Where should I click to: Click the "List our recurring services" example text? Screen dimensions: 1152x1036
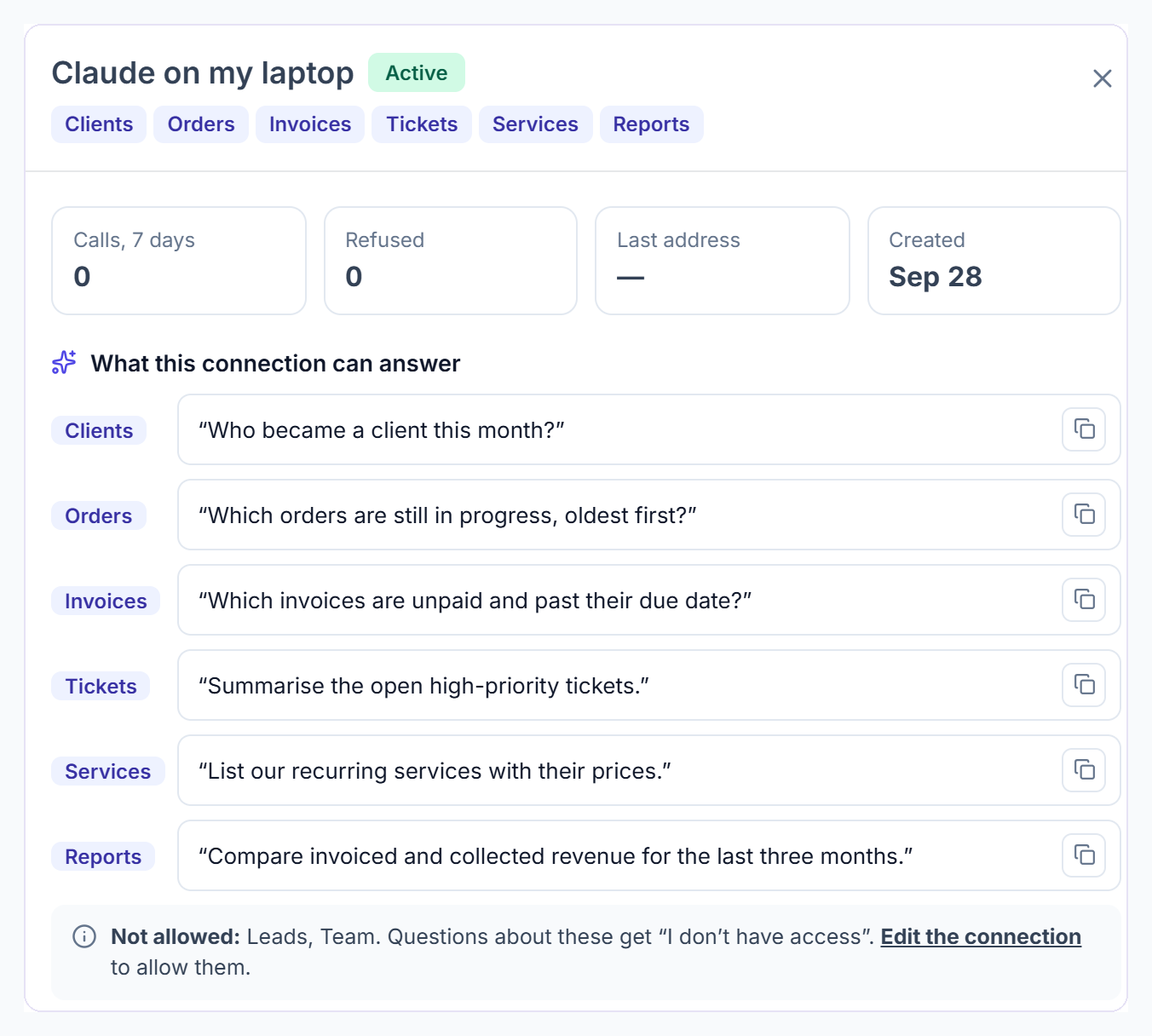tap(435, 771)
